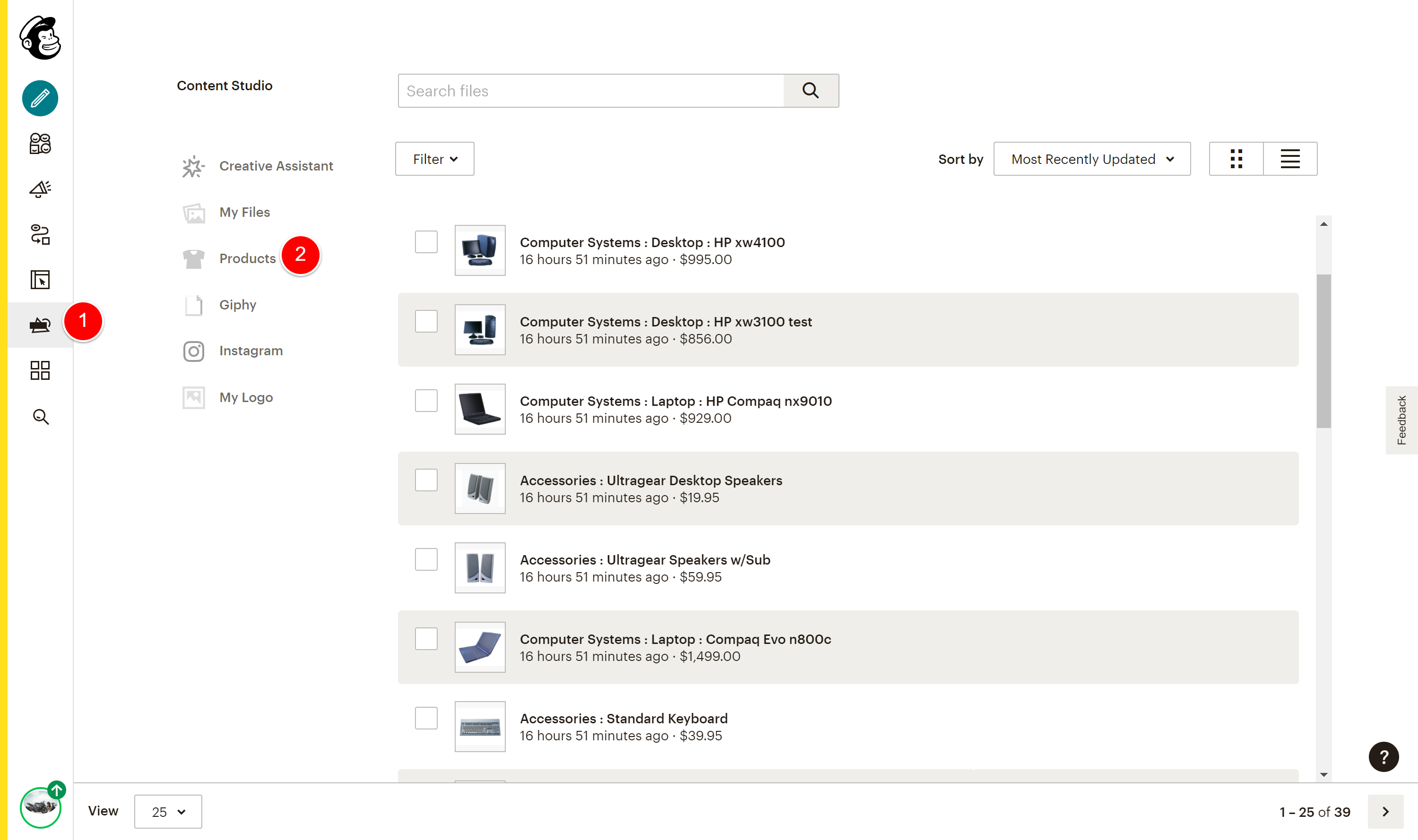Open Creative Assistant section

(x=276, y=166)
